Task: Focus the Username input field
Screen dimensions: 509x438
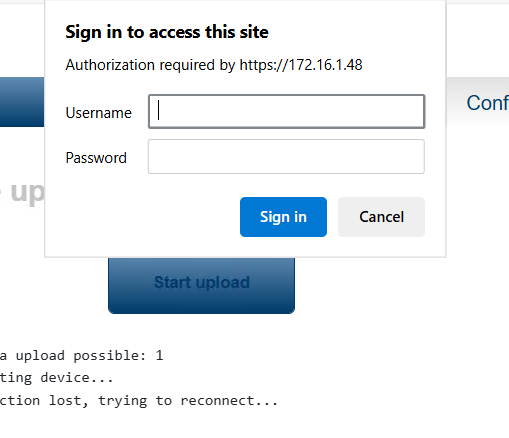Action: (286, 111)
